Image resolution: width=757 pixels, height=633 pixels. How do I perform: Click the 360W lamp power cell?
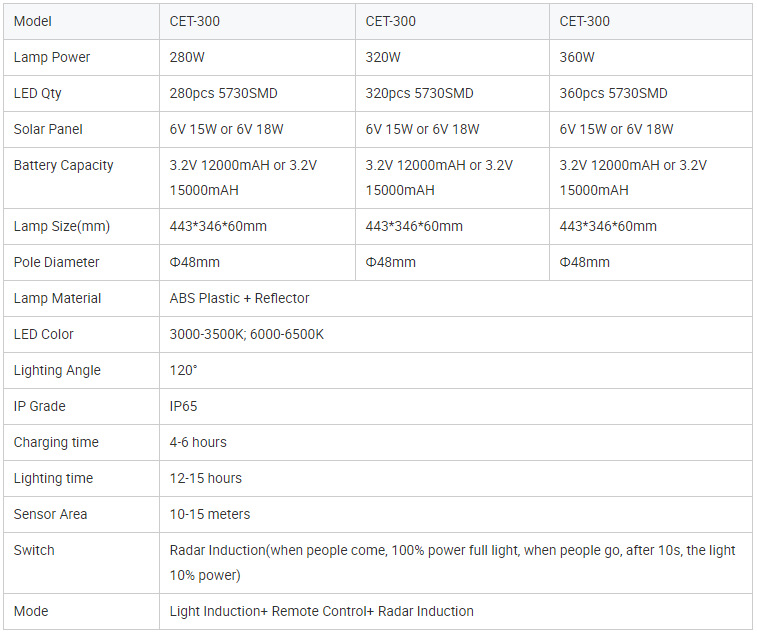[x=651, y=57]
